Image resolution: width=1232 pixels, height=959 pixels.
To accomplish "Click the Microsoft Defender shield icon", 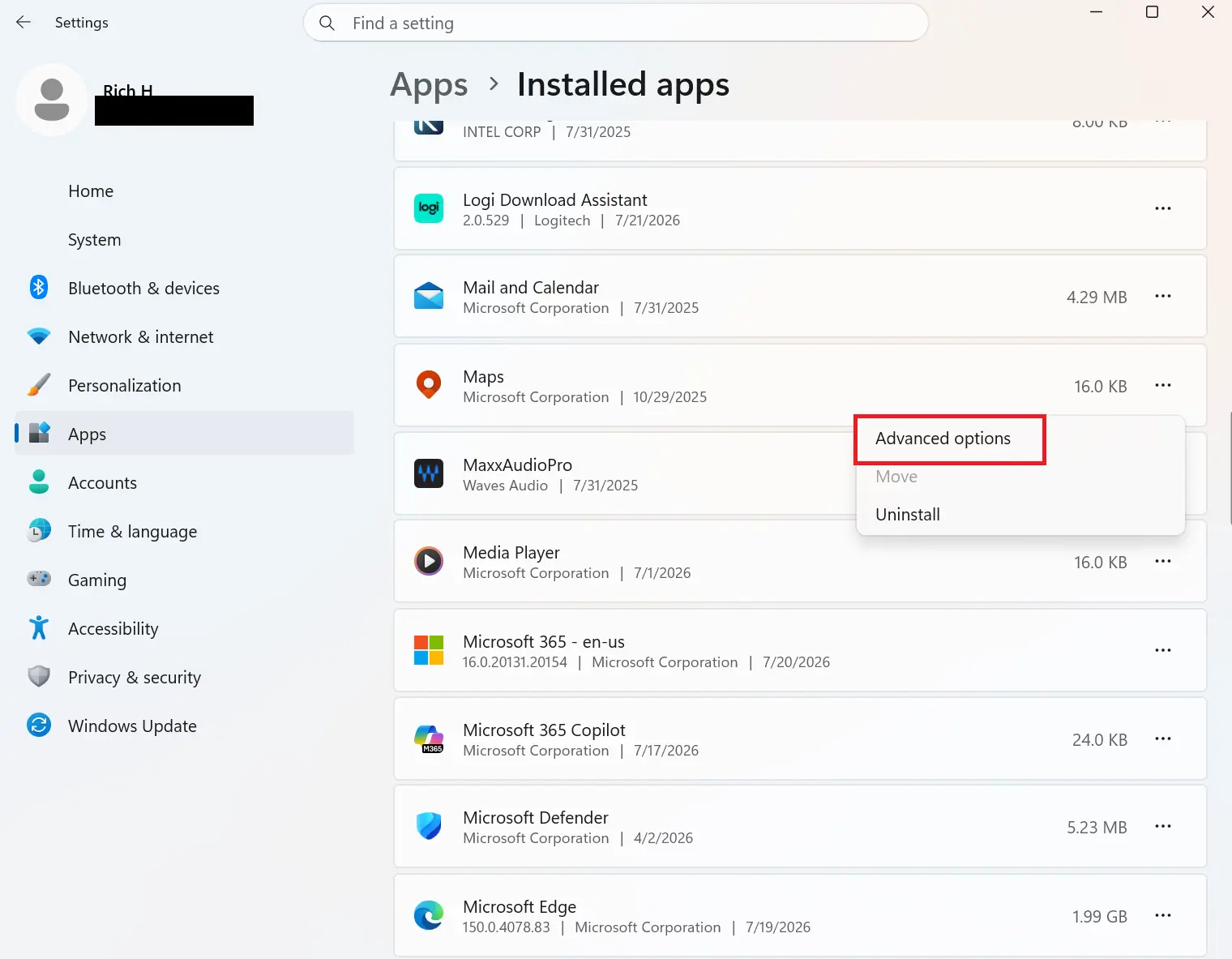I will pyautogui.click(x=429, y=826).
